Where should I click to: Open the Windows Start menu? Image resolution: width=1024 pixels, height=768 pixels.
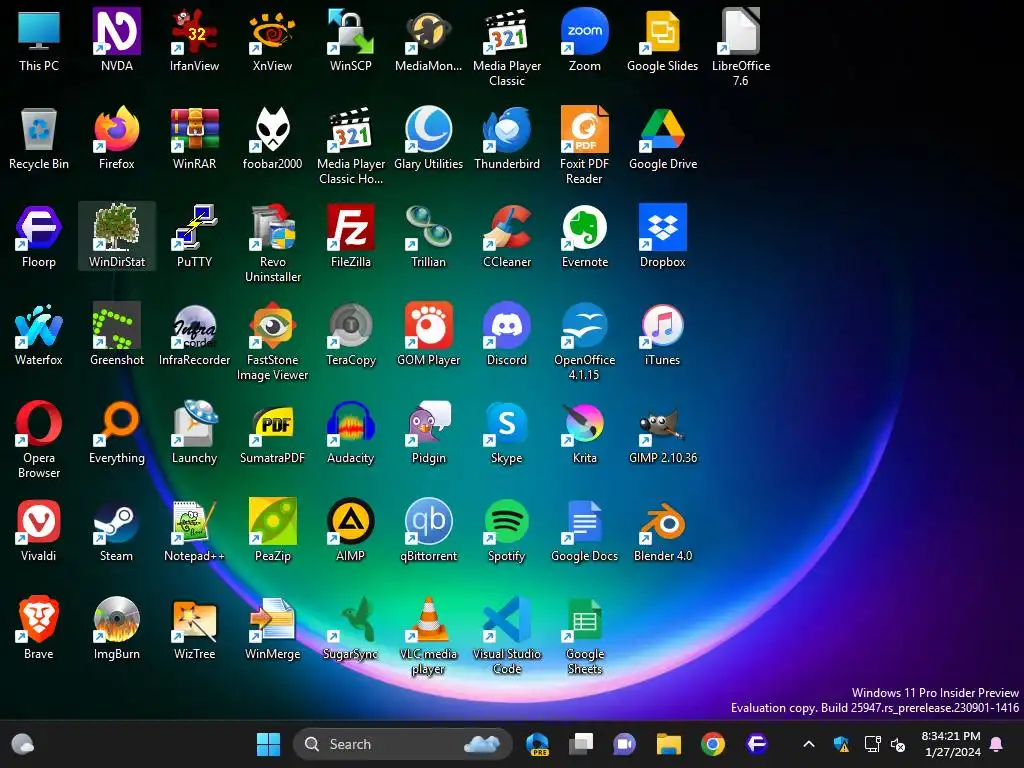[x=268, y=744]
